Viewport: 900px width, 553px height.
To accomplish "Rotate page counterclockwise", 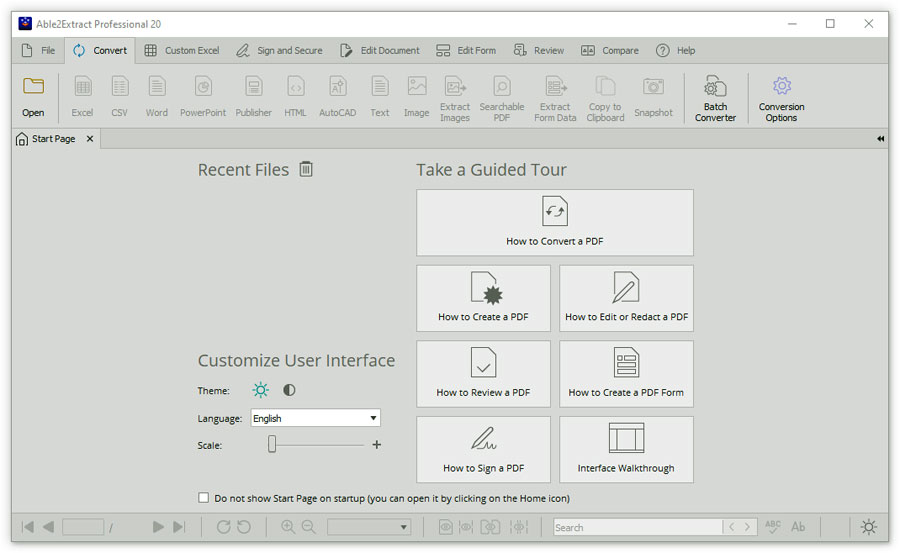I will (244, 527).
